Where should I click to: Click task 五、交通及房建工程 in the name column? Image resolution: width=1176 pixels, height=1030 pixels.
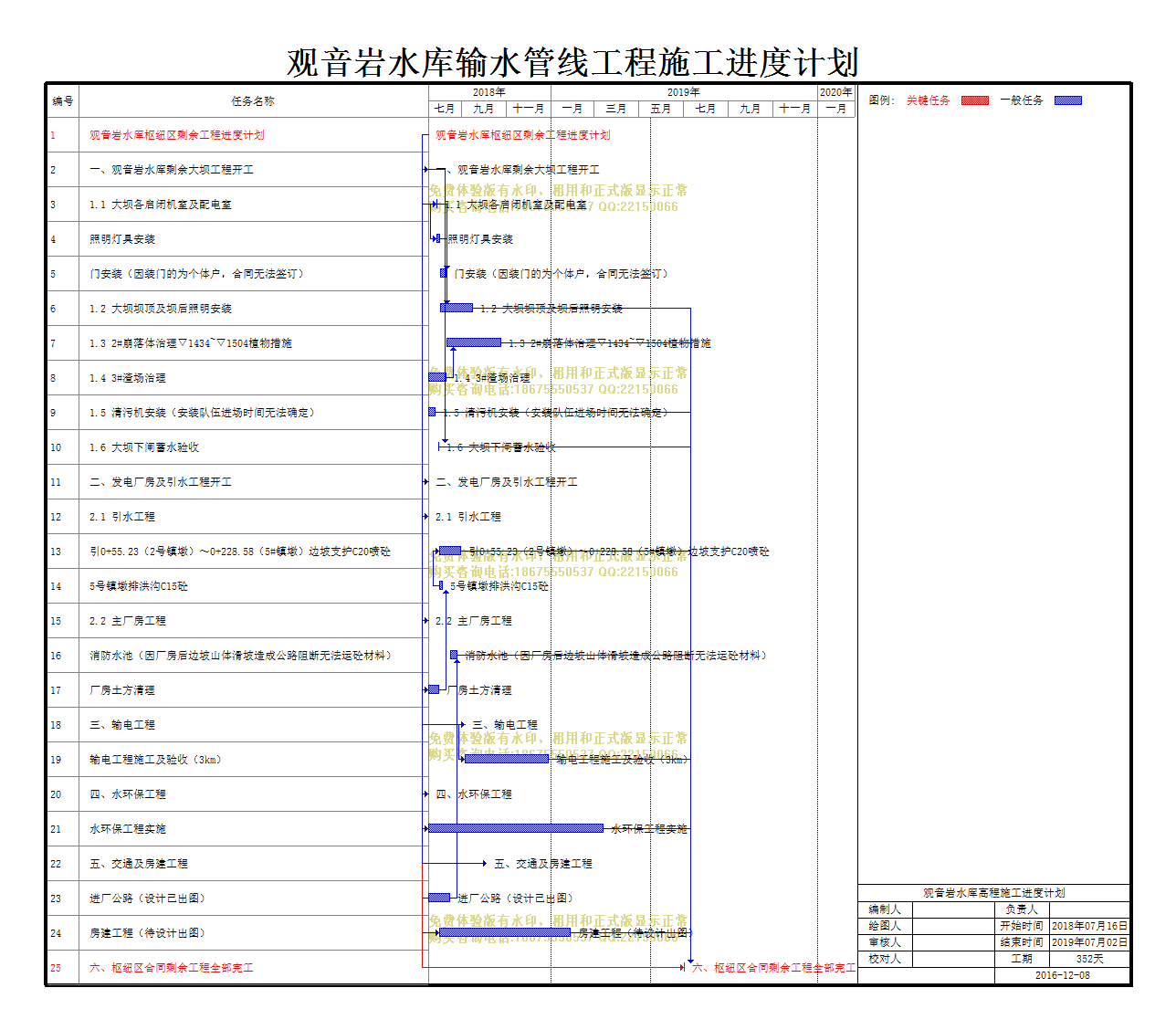tap(139, 864)
